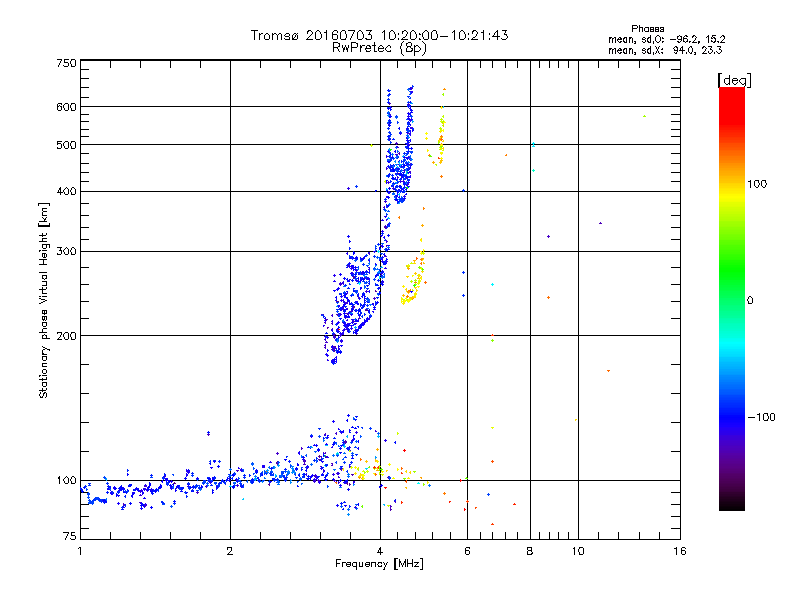The height and width of the screenshot is (600, 800).
Task: Click the x-axis tick label '4'
Action: pos(380,551)
